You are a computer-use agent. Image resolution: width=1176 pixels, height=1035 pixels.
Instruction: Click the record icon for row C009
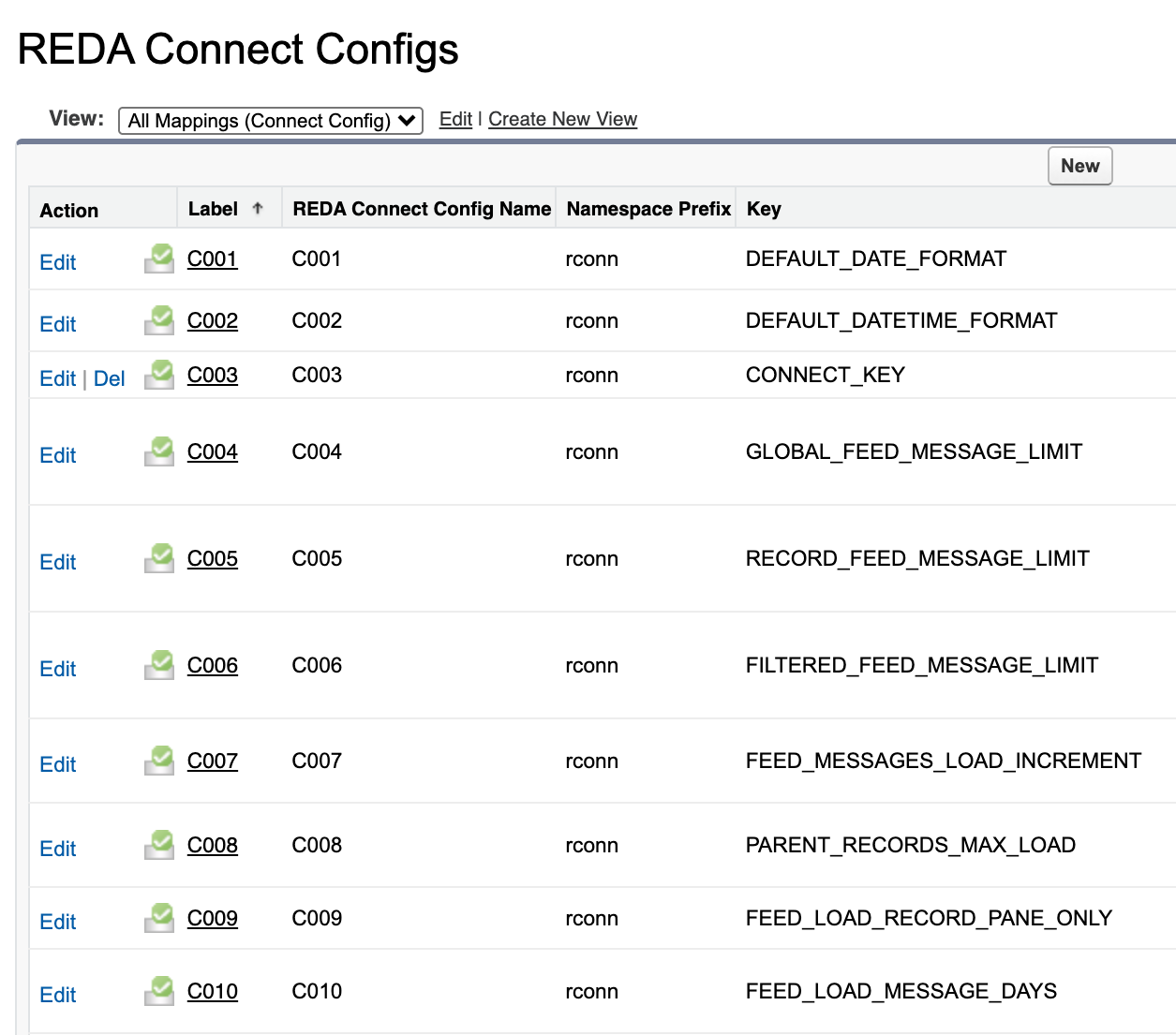[159, 918]
